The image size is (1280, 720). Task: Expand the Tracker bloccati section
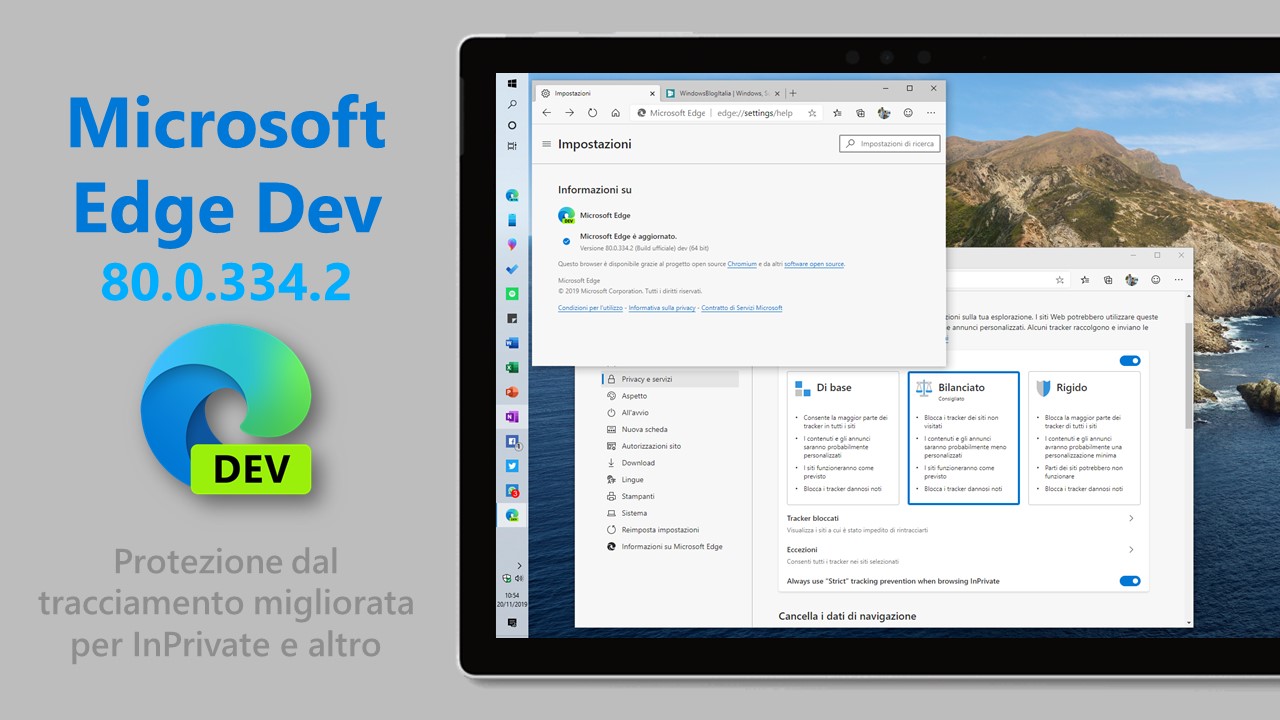click(x=1131, y=518)
